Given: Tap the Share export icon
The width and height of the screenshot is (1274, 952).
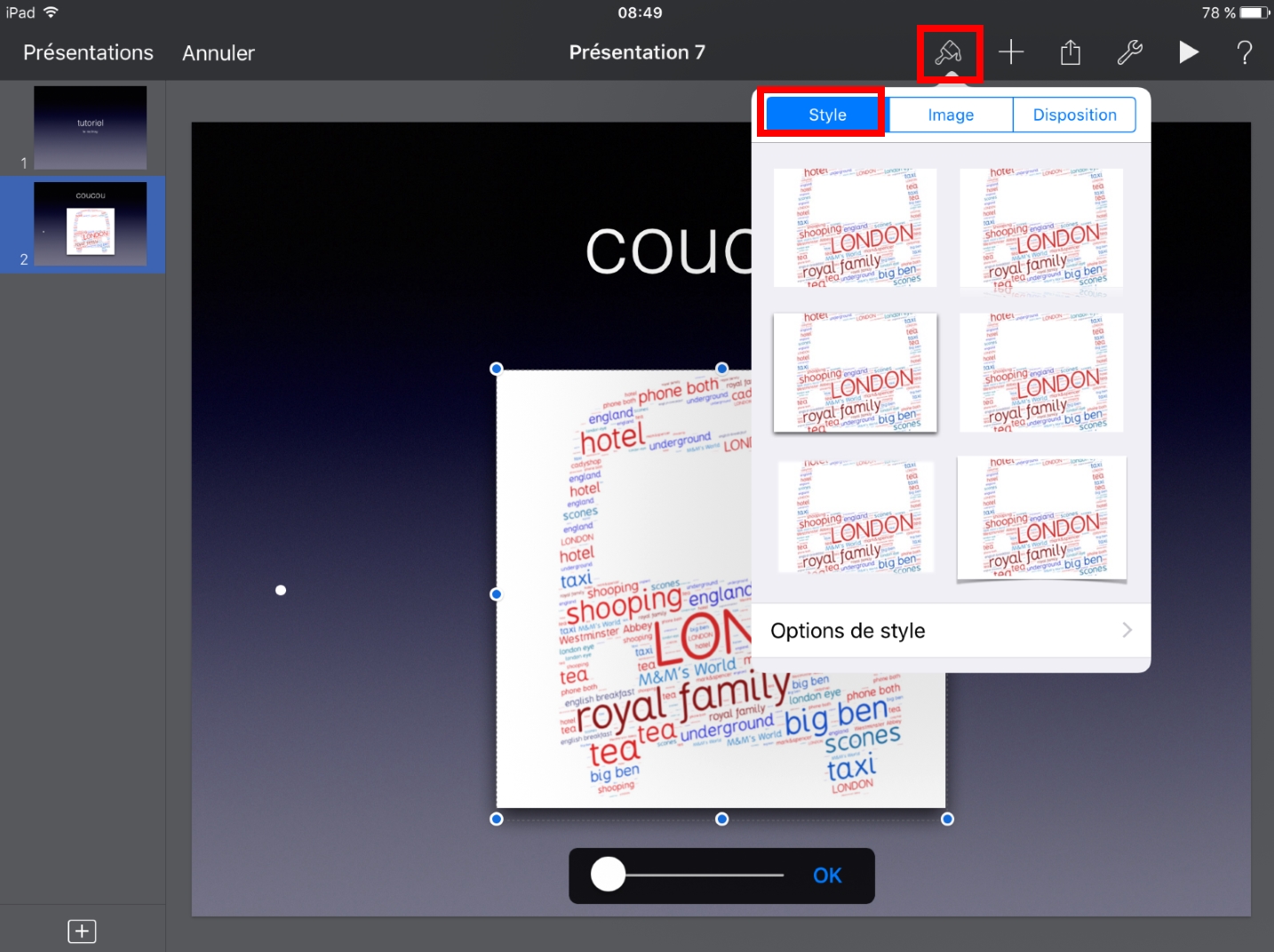Looking at the screenshot, I should (x=1071, y=53).
